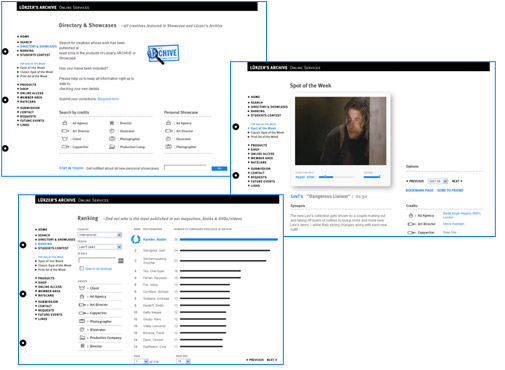Select the Photographer camera icon in Ranking credits
The width and height of the screenshot is (505, 370).
82,321
